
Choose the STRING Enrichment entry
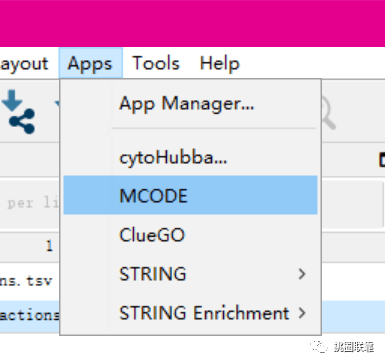[x=190, y=313]
